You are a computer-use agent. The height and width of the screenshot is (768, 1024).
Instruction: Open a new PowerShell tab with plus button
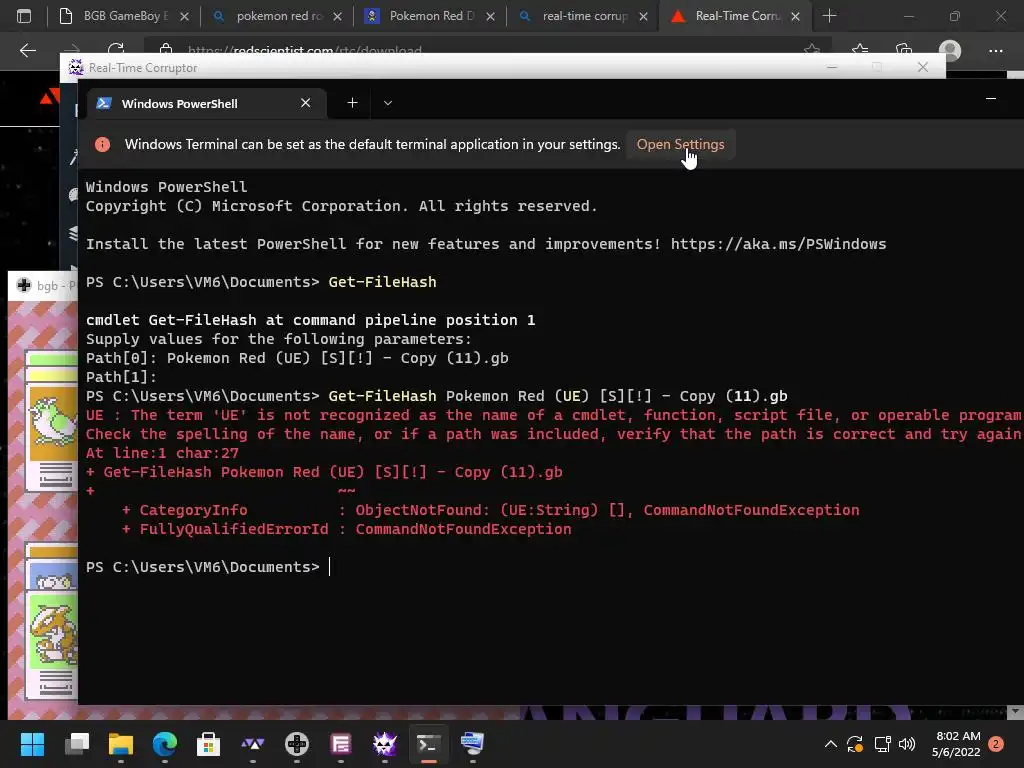[x=352, y=103]
